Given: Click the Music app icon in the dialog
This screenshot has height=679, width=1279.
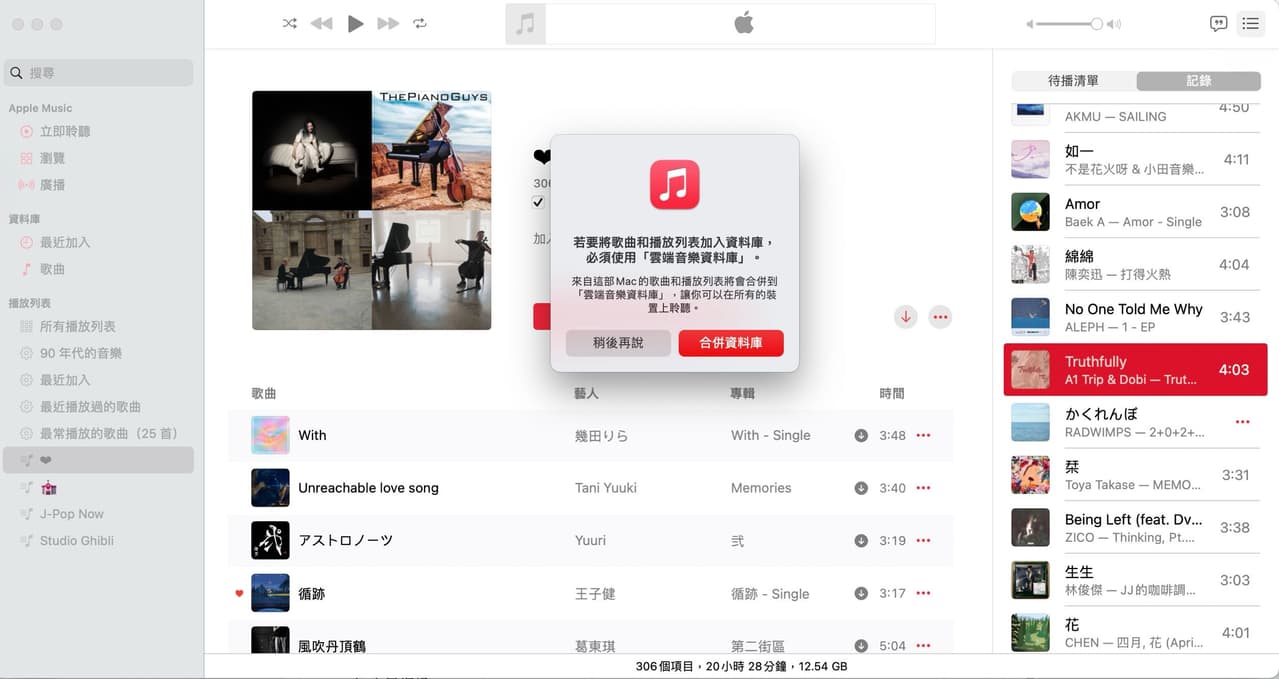Looking at the screenshot, I should click(675, 185).
